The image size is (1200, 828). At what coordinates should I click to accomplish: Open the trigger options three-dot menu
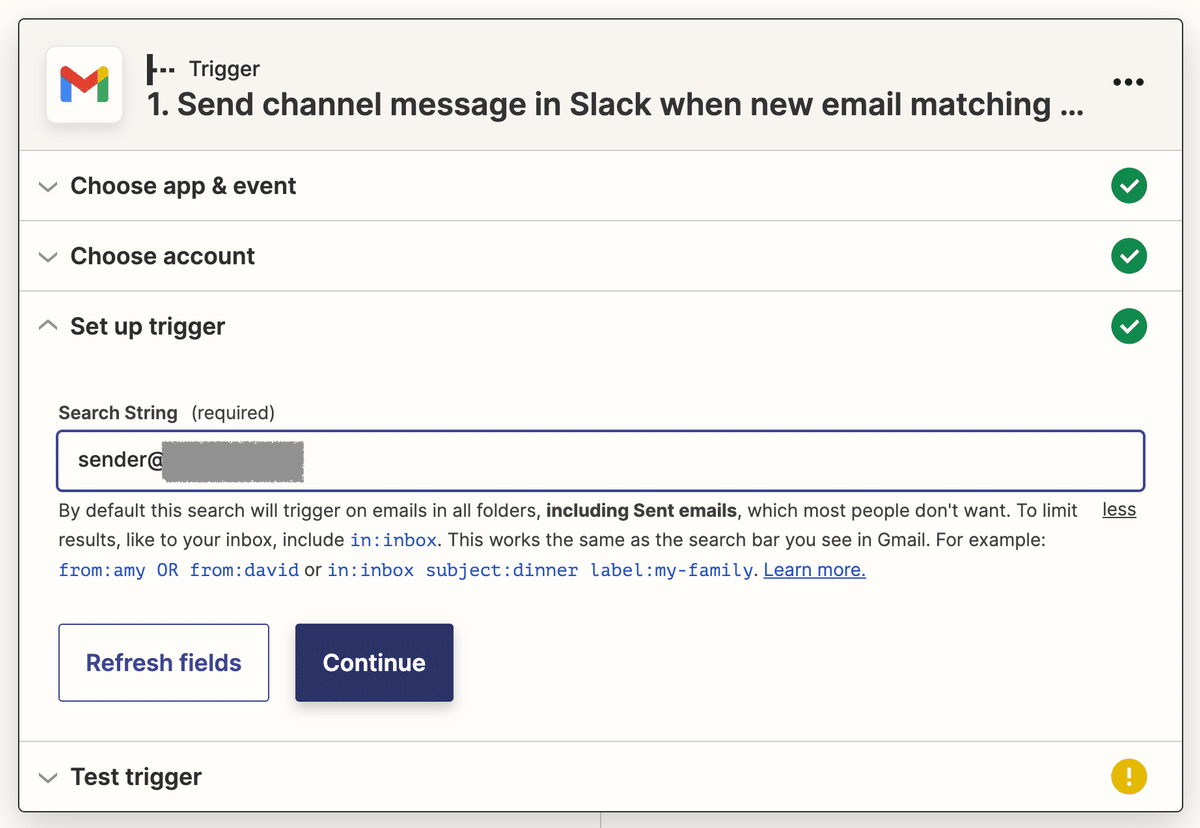point(1128,82)
